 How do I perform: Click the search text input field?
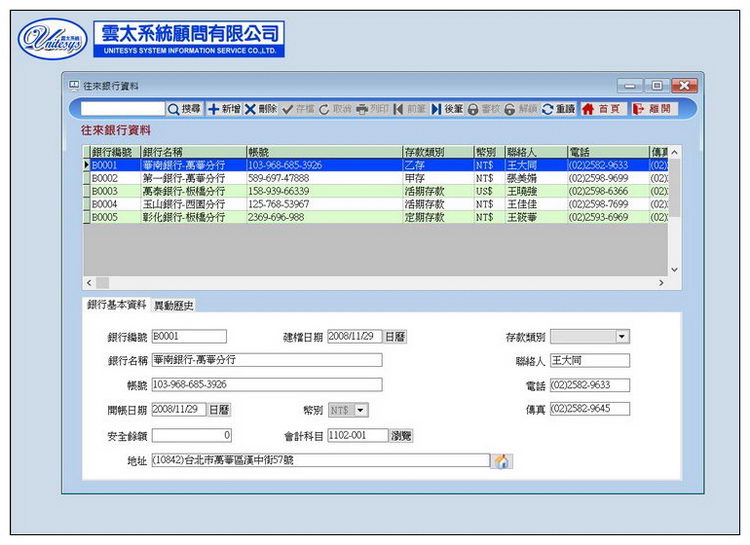(x=122, y=108)
